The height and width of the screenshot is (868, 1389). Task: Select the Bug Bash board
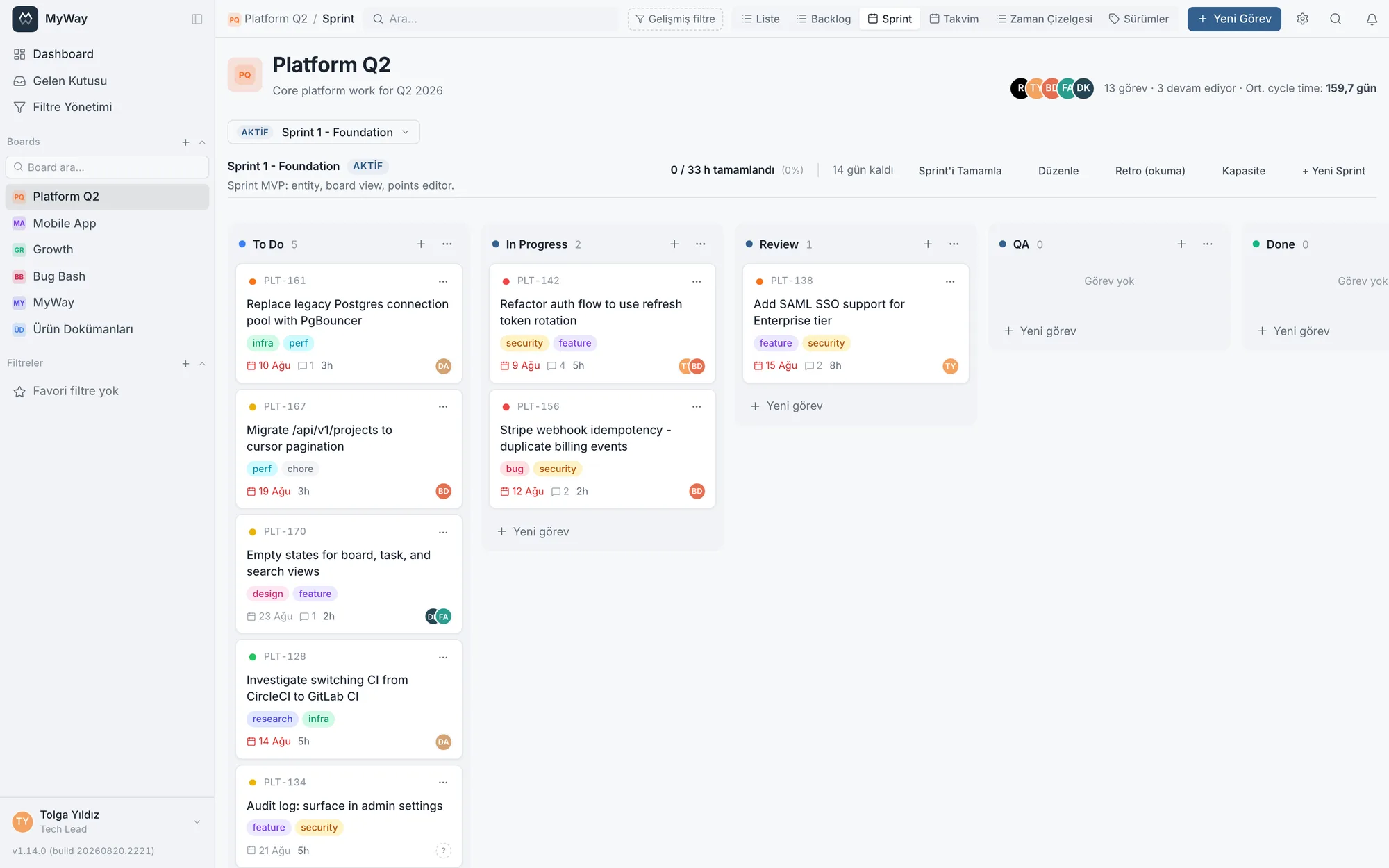107,276
